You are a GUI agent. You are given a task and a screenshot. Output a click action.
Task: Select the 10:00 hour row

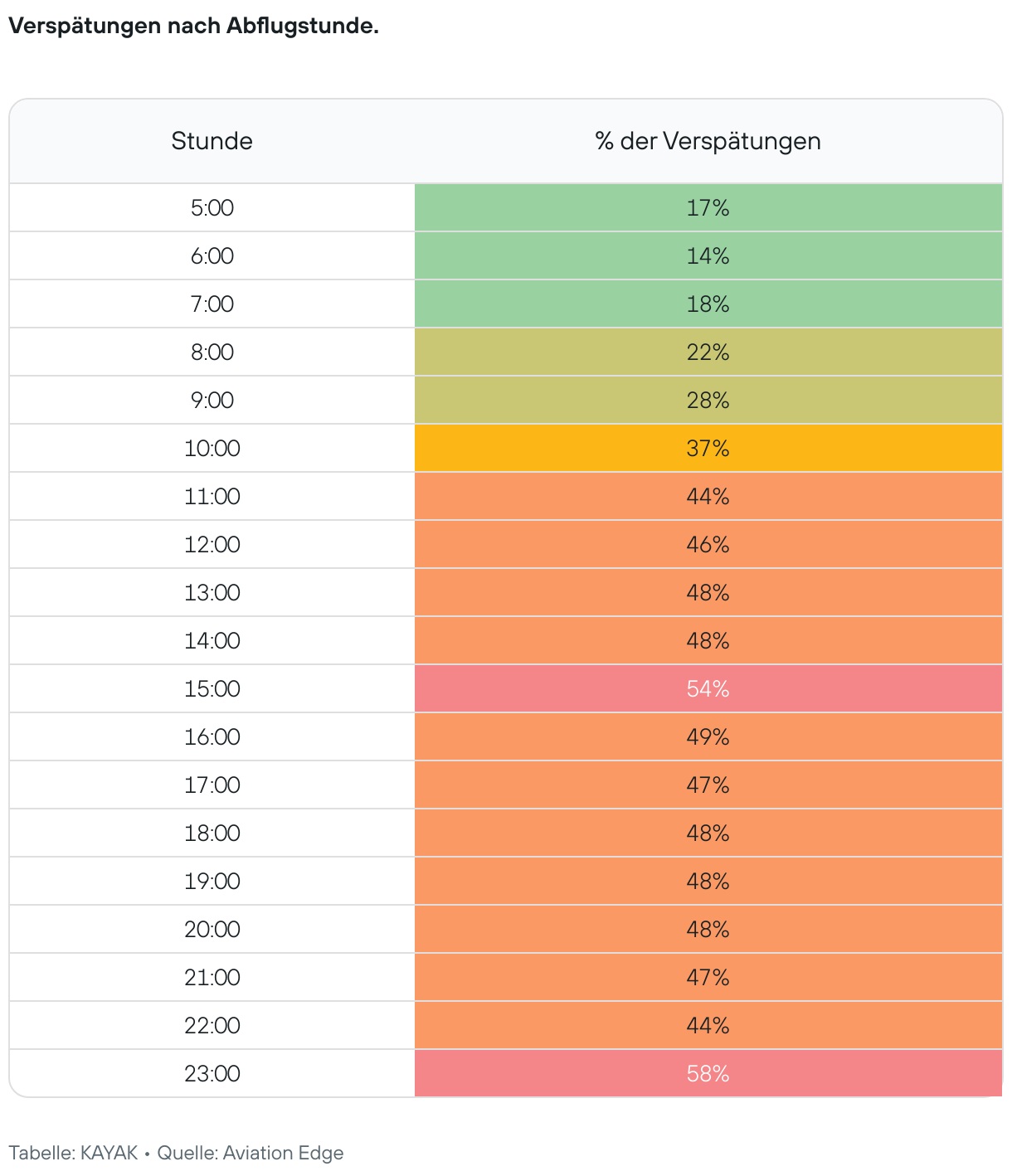tap(506, 448)
